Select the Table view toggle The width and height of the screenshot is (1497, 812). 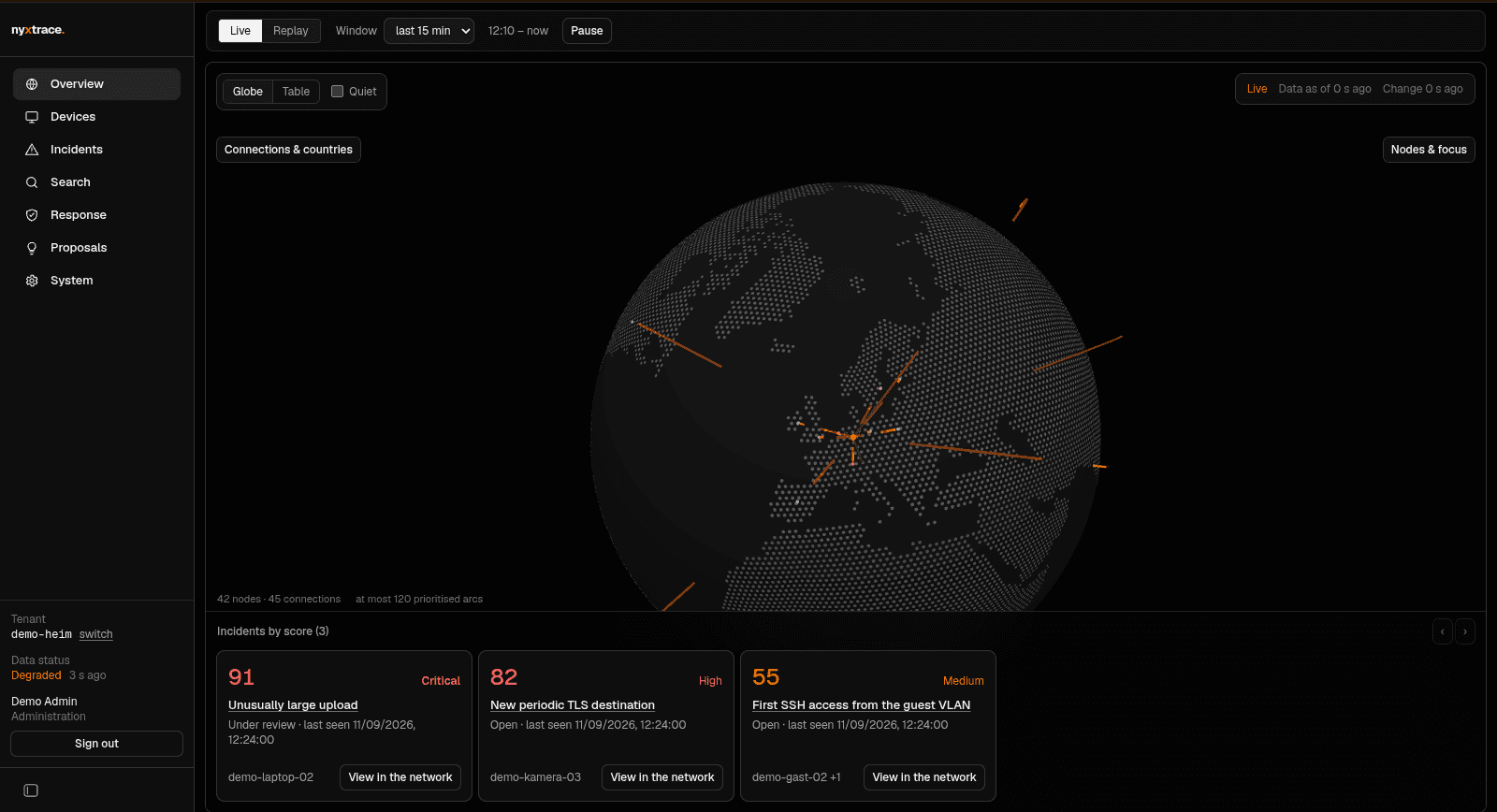[296, 92]
